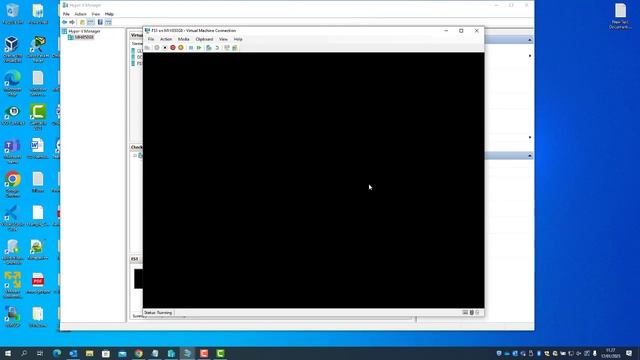Open the Clipboard menu in Virtual Machine Connection
640x360 pixels.
coord(204,39)
